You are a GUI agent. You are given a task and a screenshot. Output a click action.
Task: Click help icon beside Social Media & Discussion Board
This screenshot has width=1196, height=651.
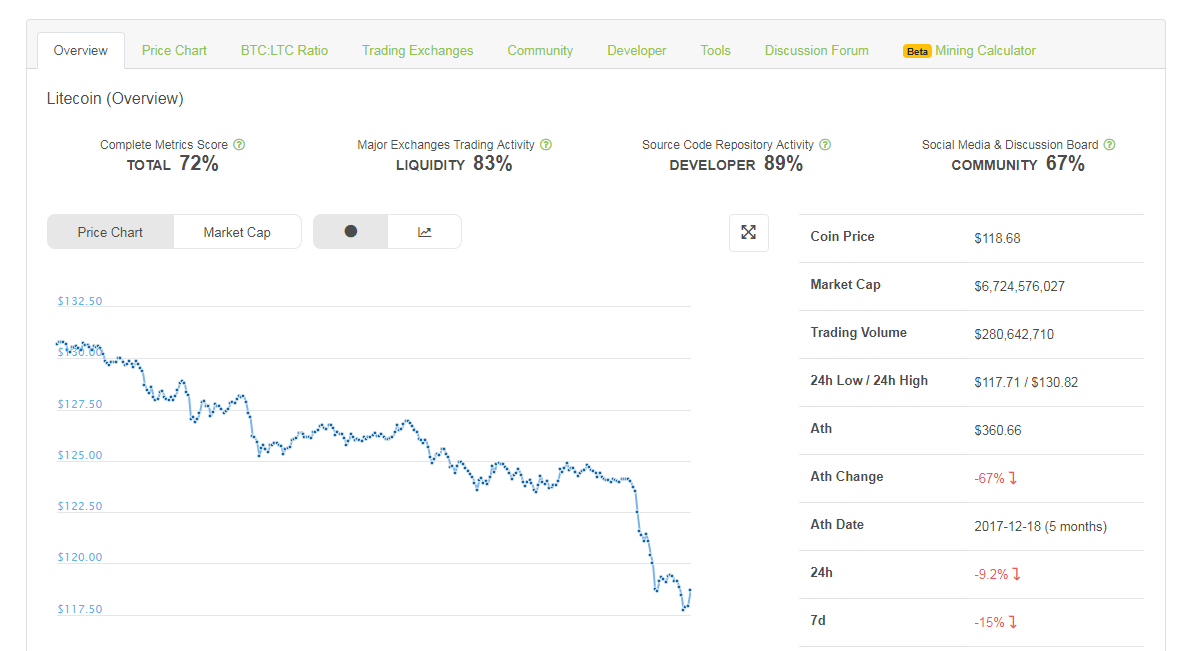coord(1110,144)
